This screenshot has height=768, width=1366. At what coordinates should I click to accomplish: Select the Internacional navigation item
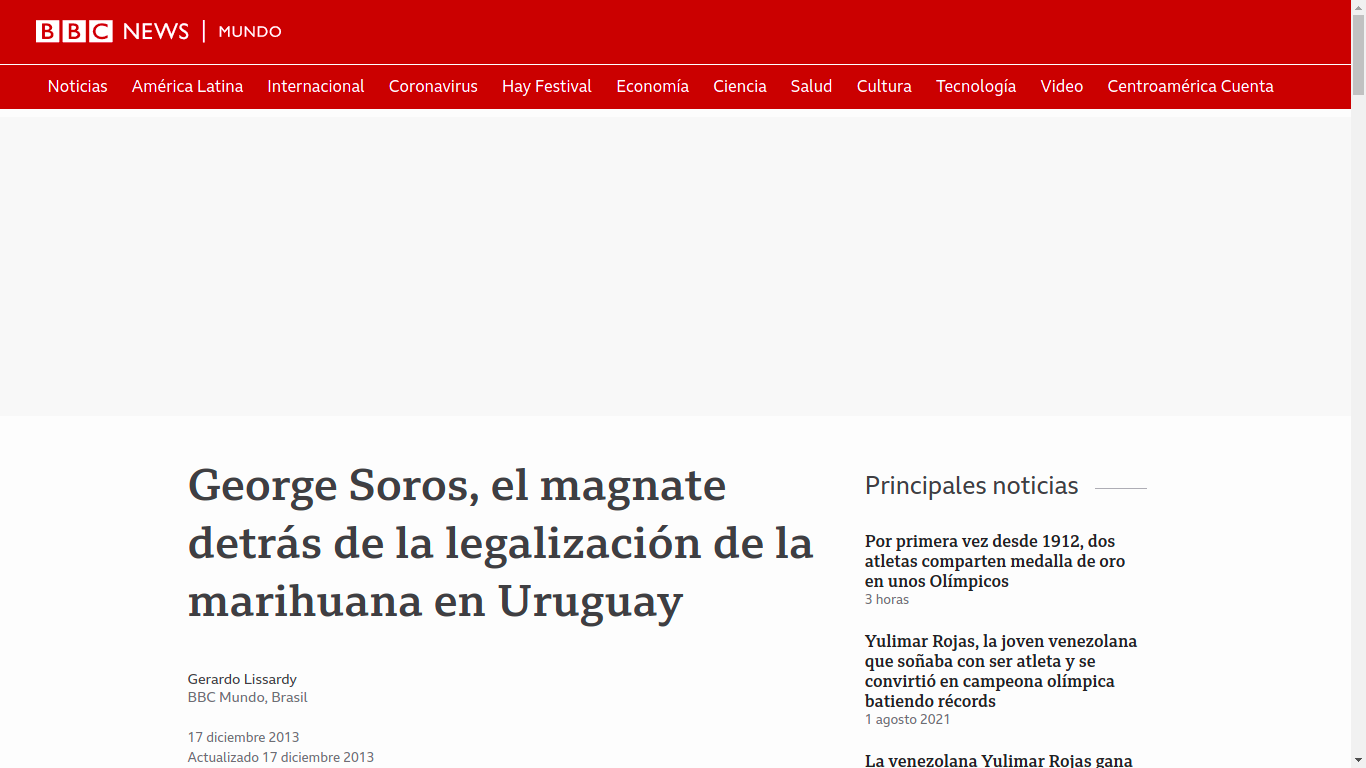(316, 87)
